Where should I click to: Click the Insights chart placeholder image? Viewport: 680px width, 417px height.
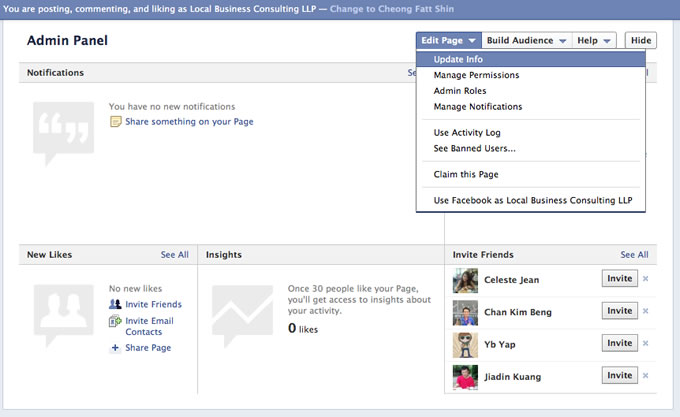(x=242, y=316)
